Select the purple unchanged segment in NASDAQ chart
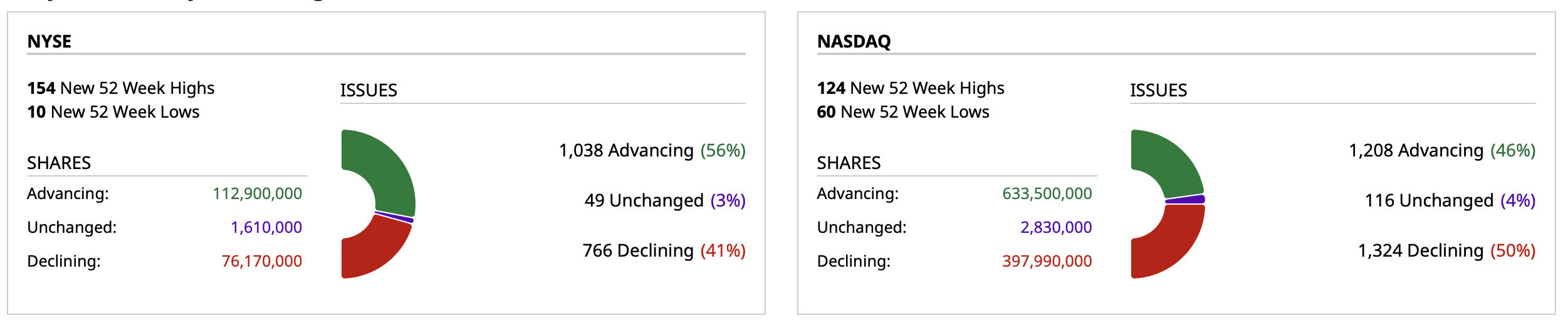Image resolution: width=1568 pixels, height=328 pixels. point(1186,200)
